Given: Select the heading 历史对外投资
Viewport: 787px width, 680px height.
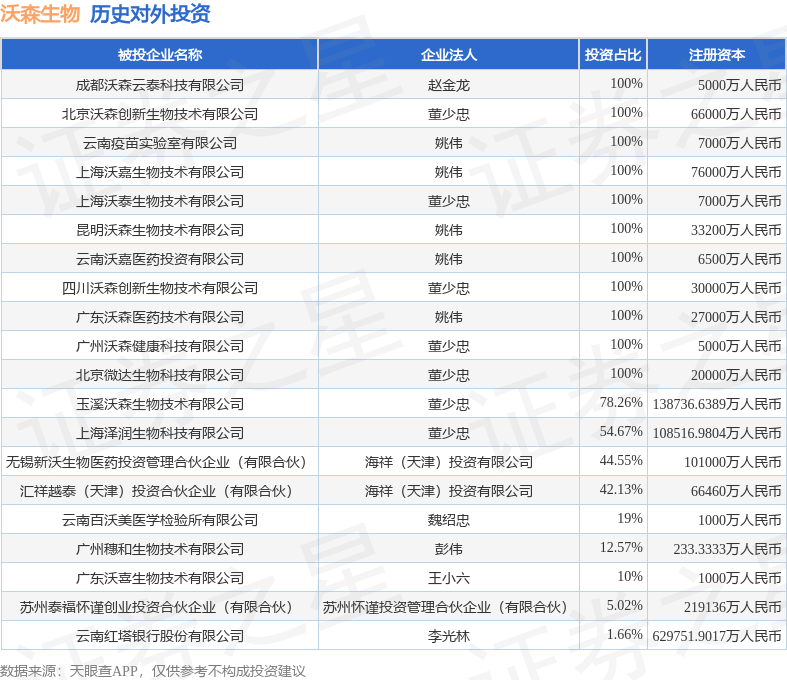Looking at the screenshot, I should coord(150,14).
